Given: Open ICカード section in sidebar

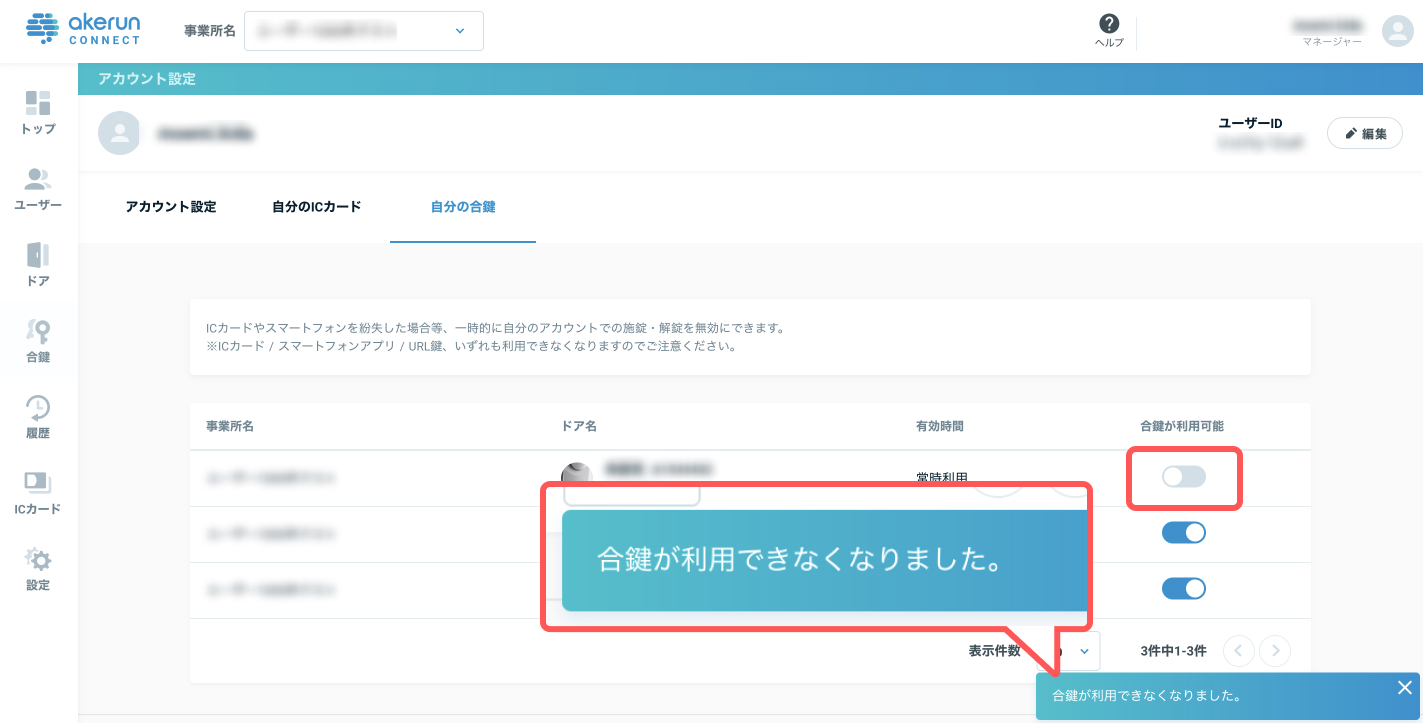Looking at the screenshot, I should [38, 492].
